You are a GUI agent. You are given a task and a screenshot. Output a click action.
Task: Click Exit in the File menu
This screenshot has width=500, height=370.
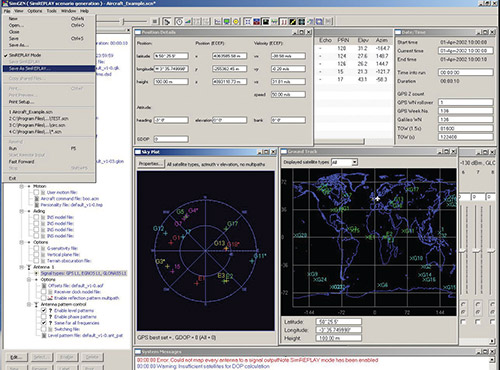[49, 178]
